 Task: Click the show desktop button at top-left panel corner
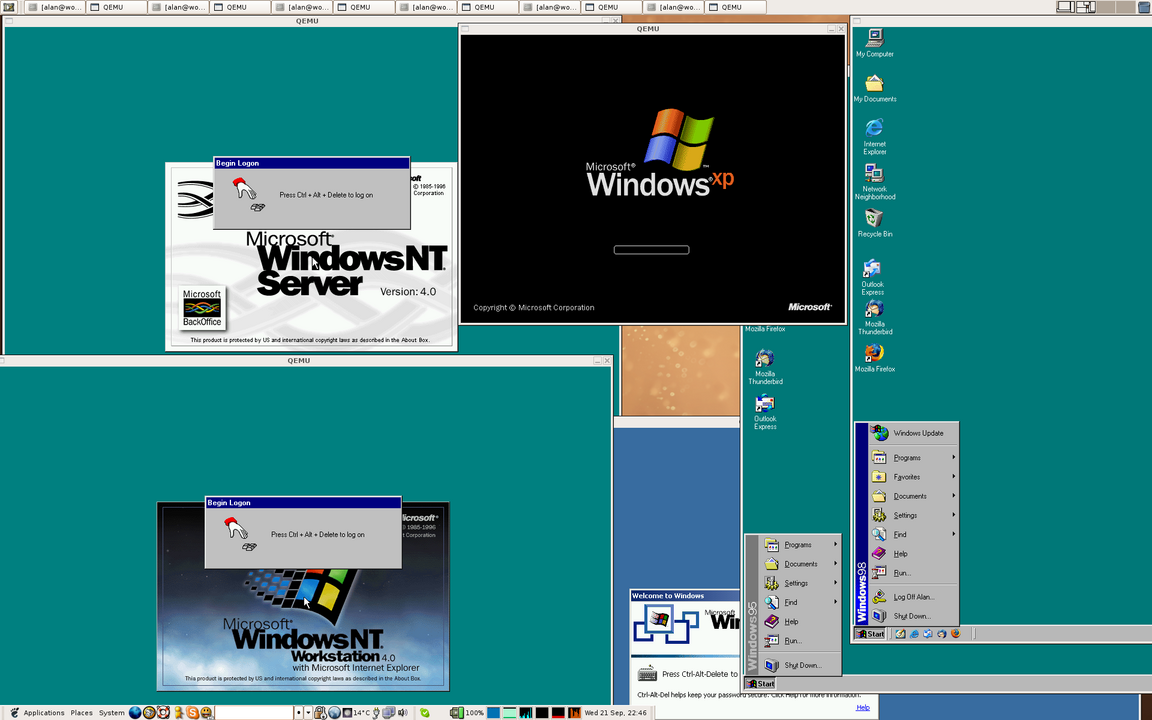(7, 7)
